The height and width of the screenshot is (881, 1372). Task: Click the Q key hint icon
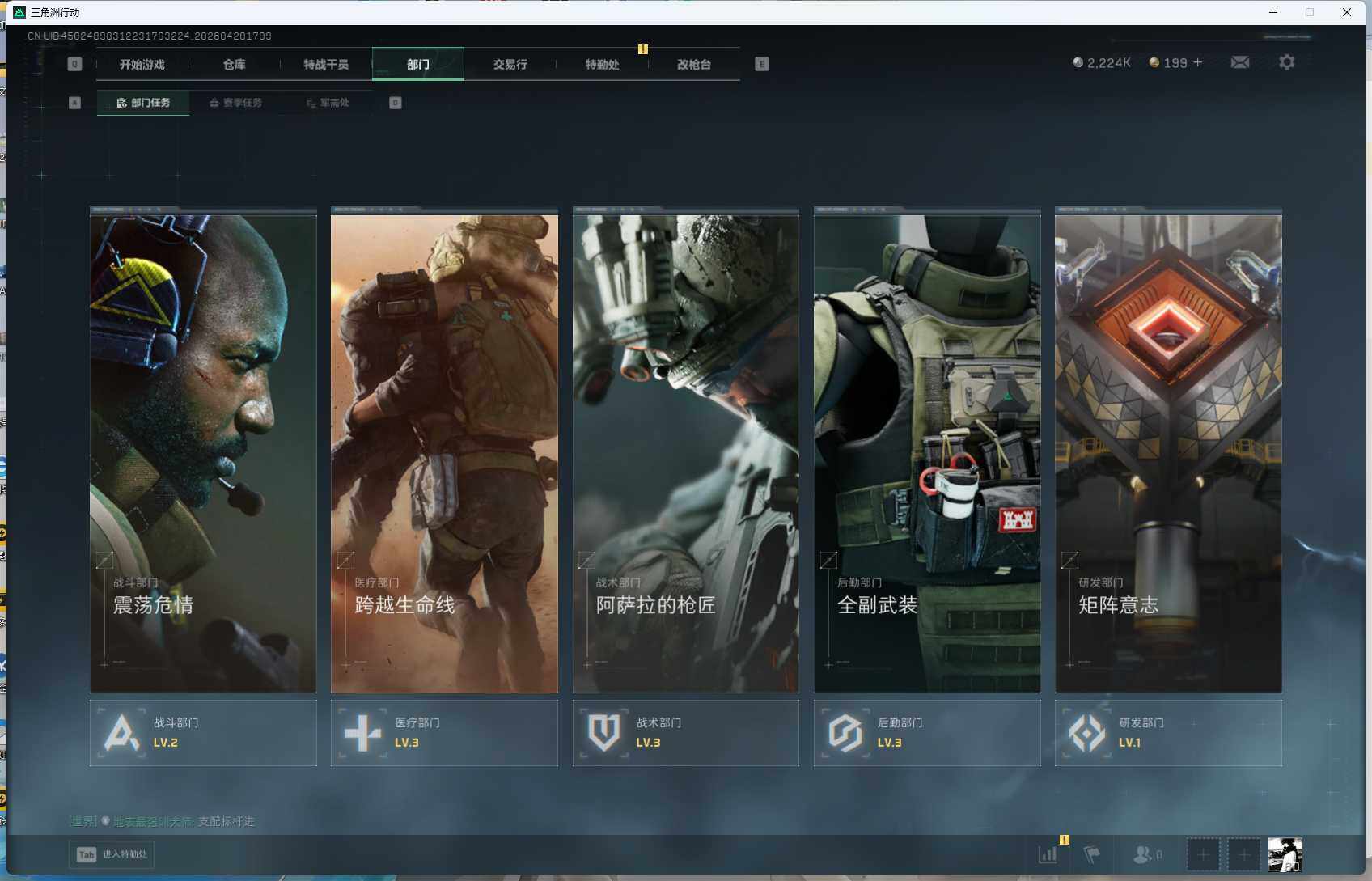(x=74, y=64)
